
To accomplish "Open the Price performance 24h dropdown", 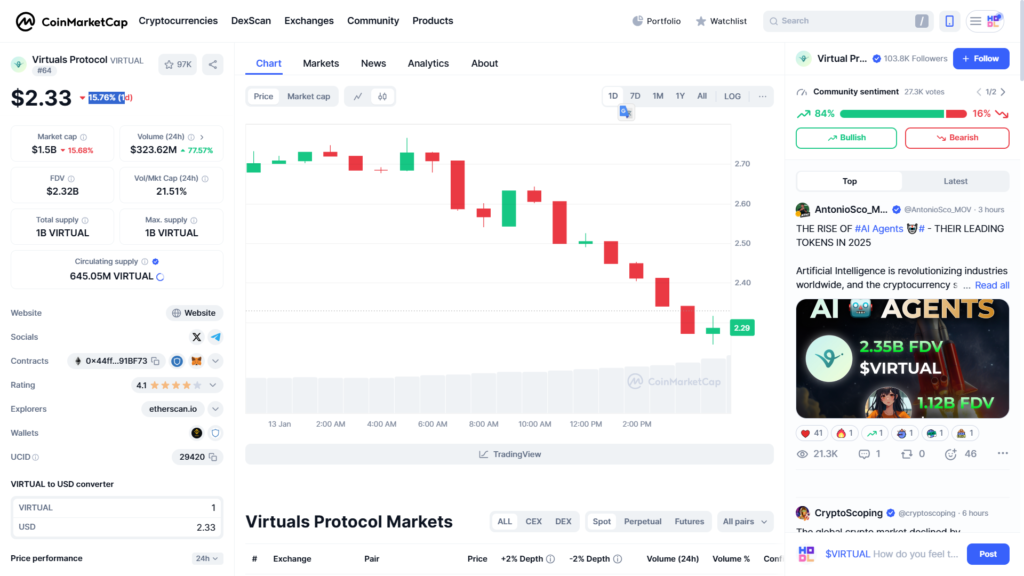I will click(206, 558).
